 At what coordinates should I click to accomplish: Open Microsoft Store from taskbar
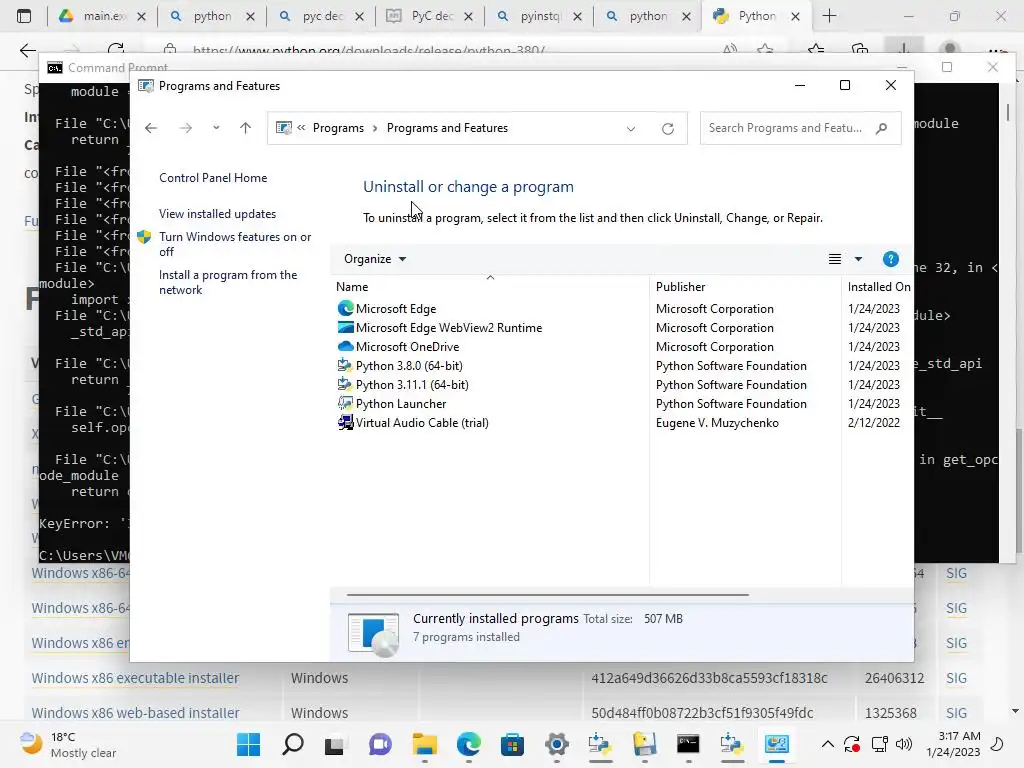(x=512, y=744)
